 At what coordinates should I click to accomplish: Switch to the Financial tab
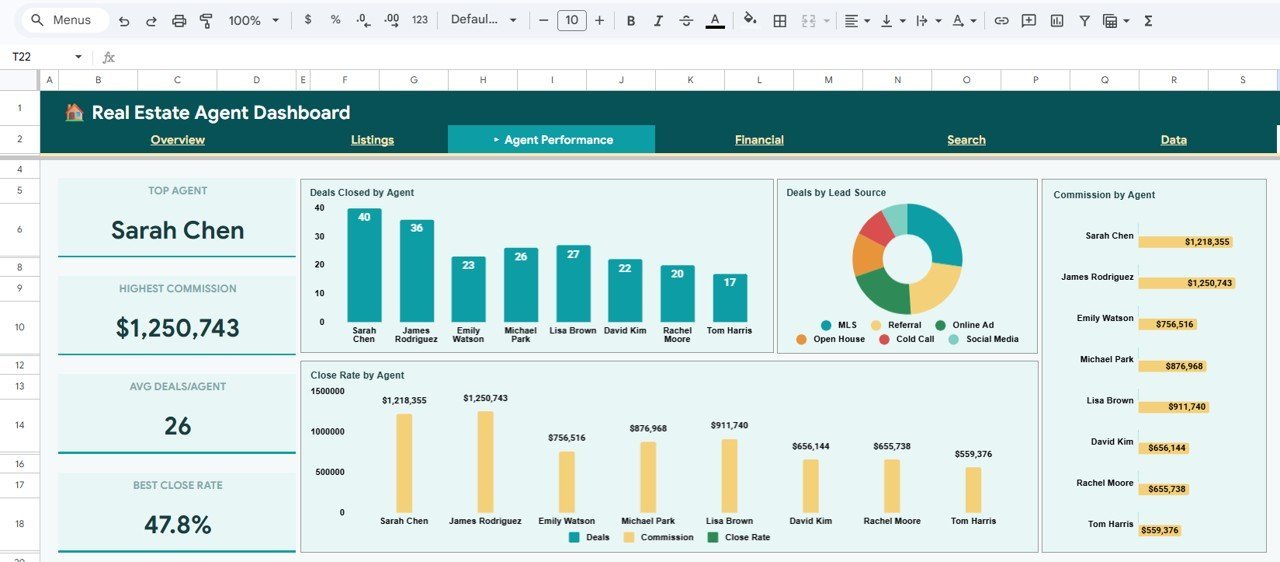click(759, 140)
